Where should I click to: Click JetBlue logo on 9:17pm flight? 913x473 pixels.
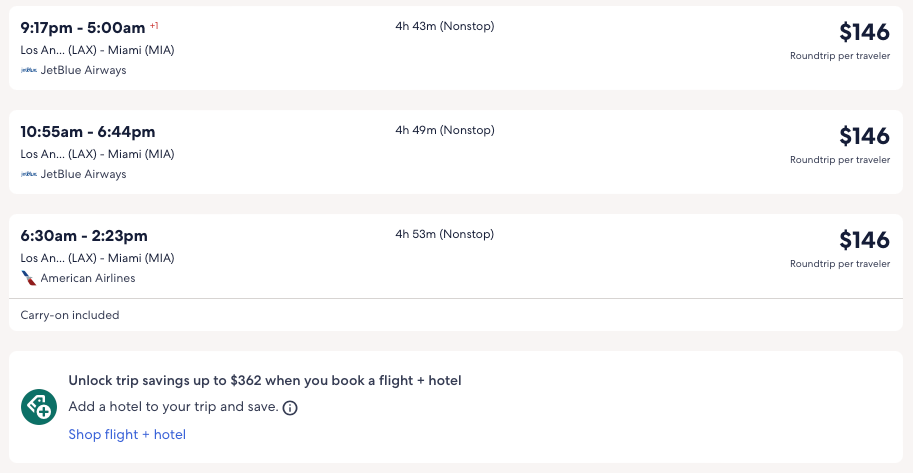[x=28, y=70]
